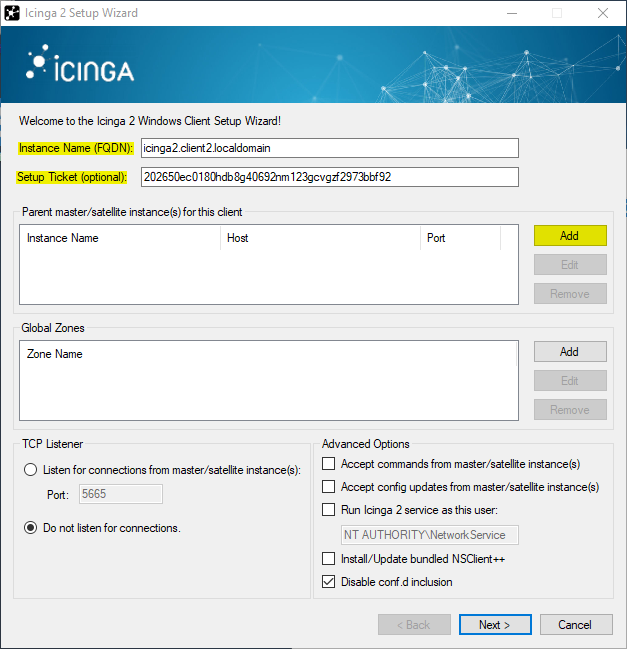Click the Welcome to Icinga 2 wizard text
The image size is (627, 649).
coord(150,121)
